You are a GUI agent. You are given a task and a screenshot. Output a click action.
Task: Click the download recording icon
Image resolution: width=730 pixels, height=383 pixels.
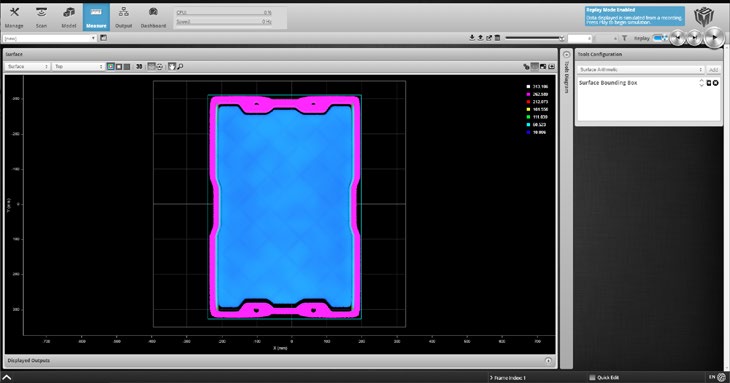click(x=472, y=38)
